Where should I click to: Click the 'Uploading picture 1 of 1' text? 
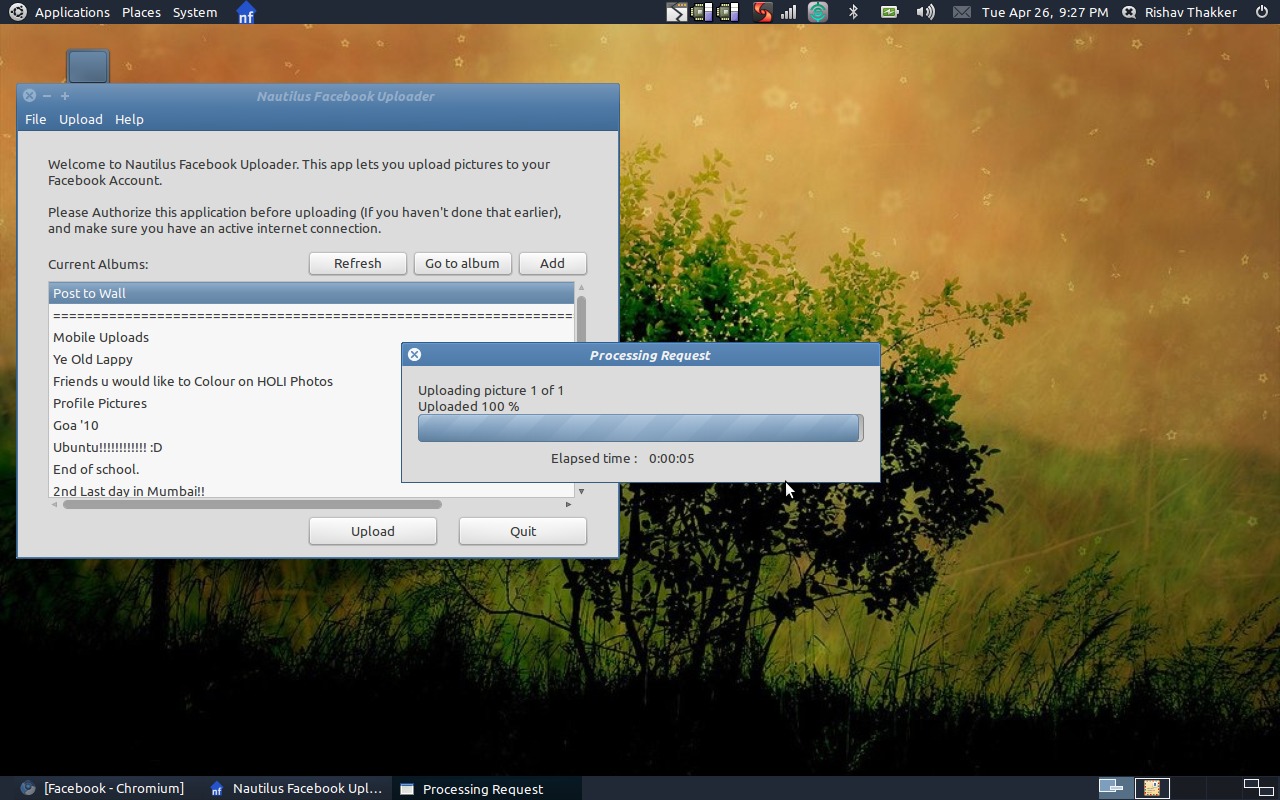tap(491, 390)
